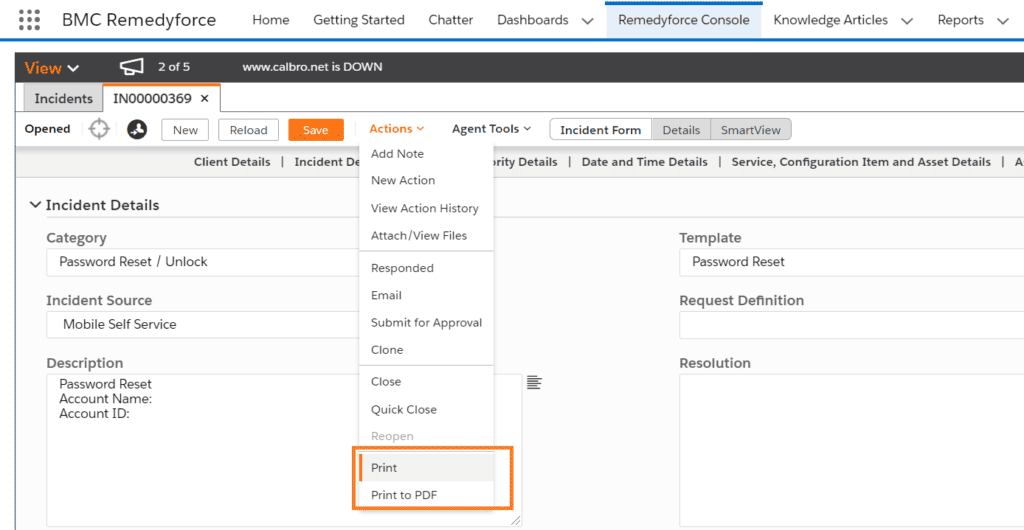Go to the Home tab

point(270,20)
